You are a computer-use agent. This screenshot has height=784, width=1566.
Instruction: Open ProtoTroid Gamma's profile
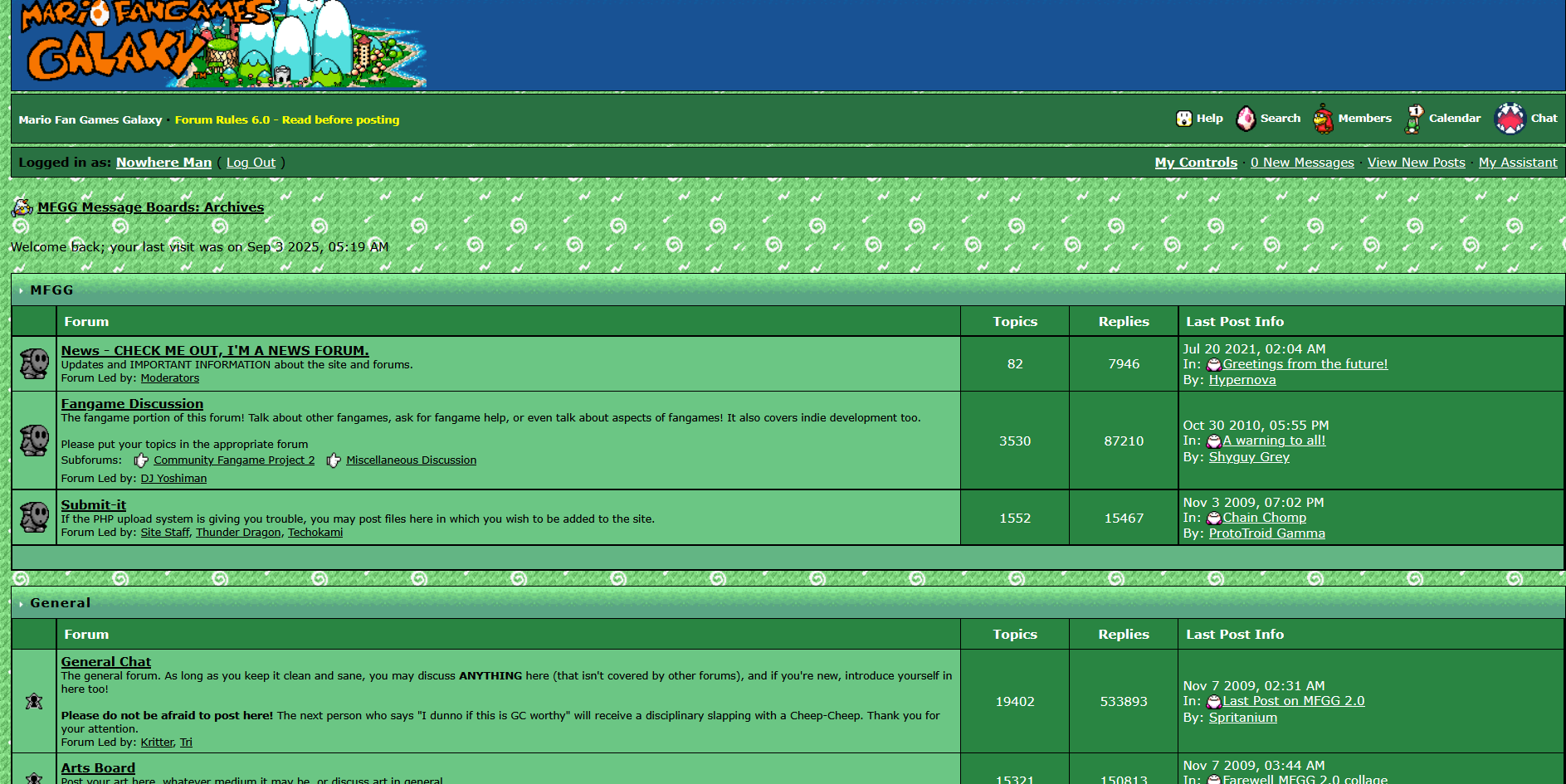click(x=1267, y=533)
